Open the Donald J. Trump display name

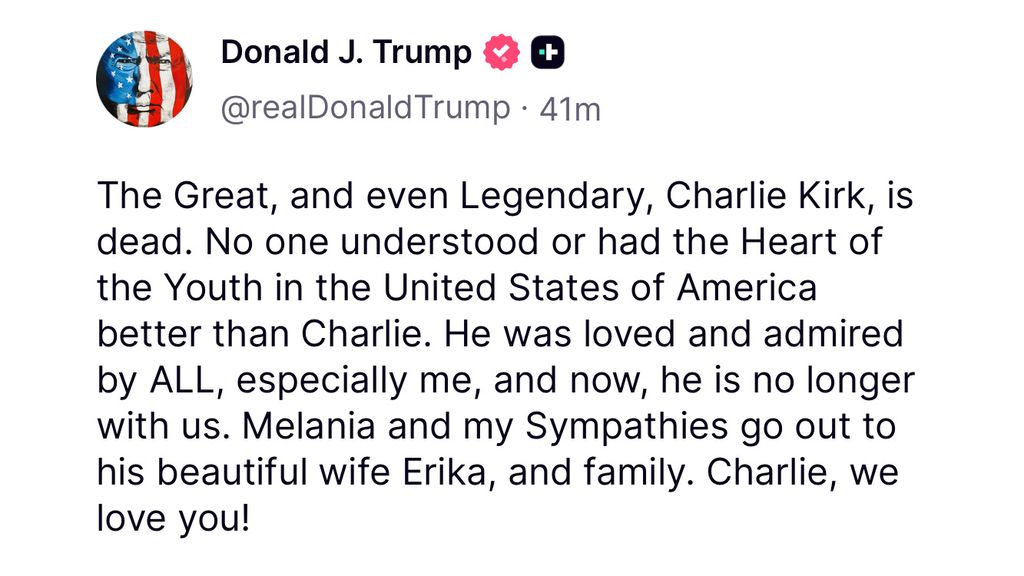346,53
